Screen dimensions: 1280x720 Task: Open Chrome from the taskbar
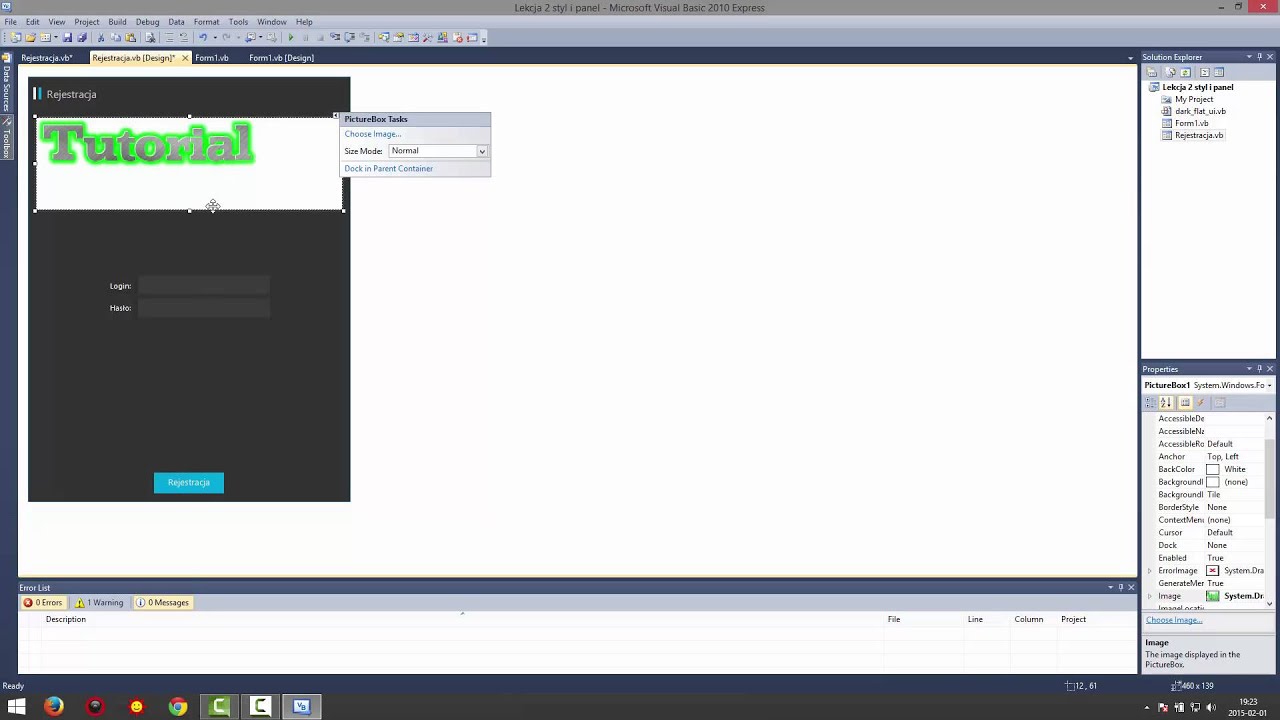[177, 706]
